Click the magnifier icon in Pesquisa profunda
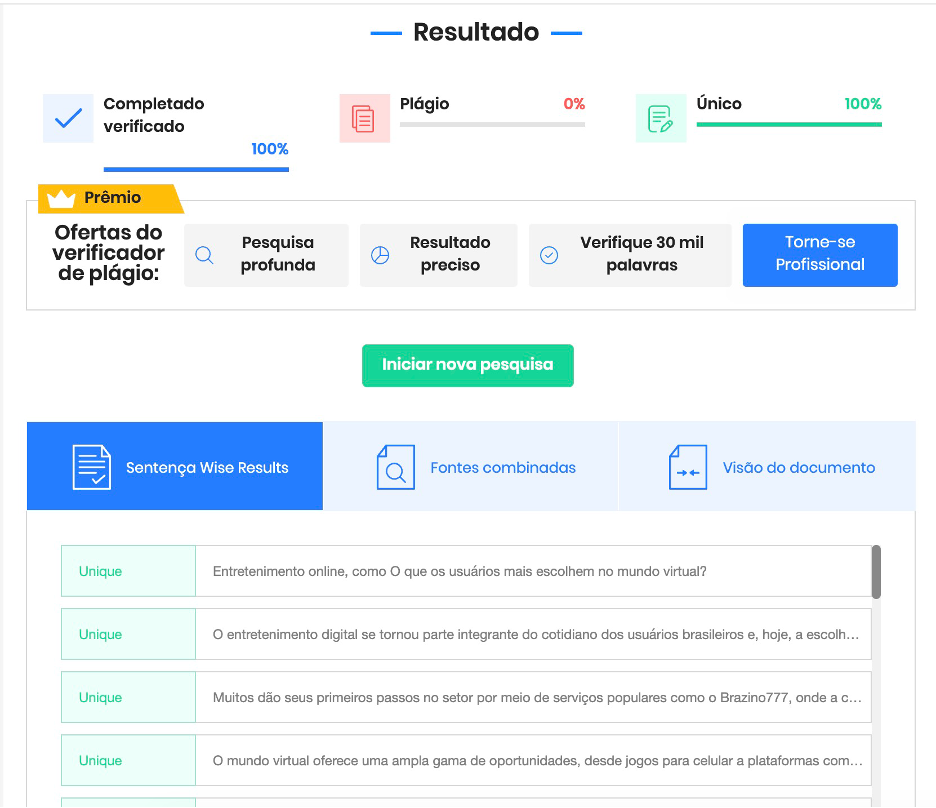The height and width of the screenshot is (808, 936). 204,255
